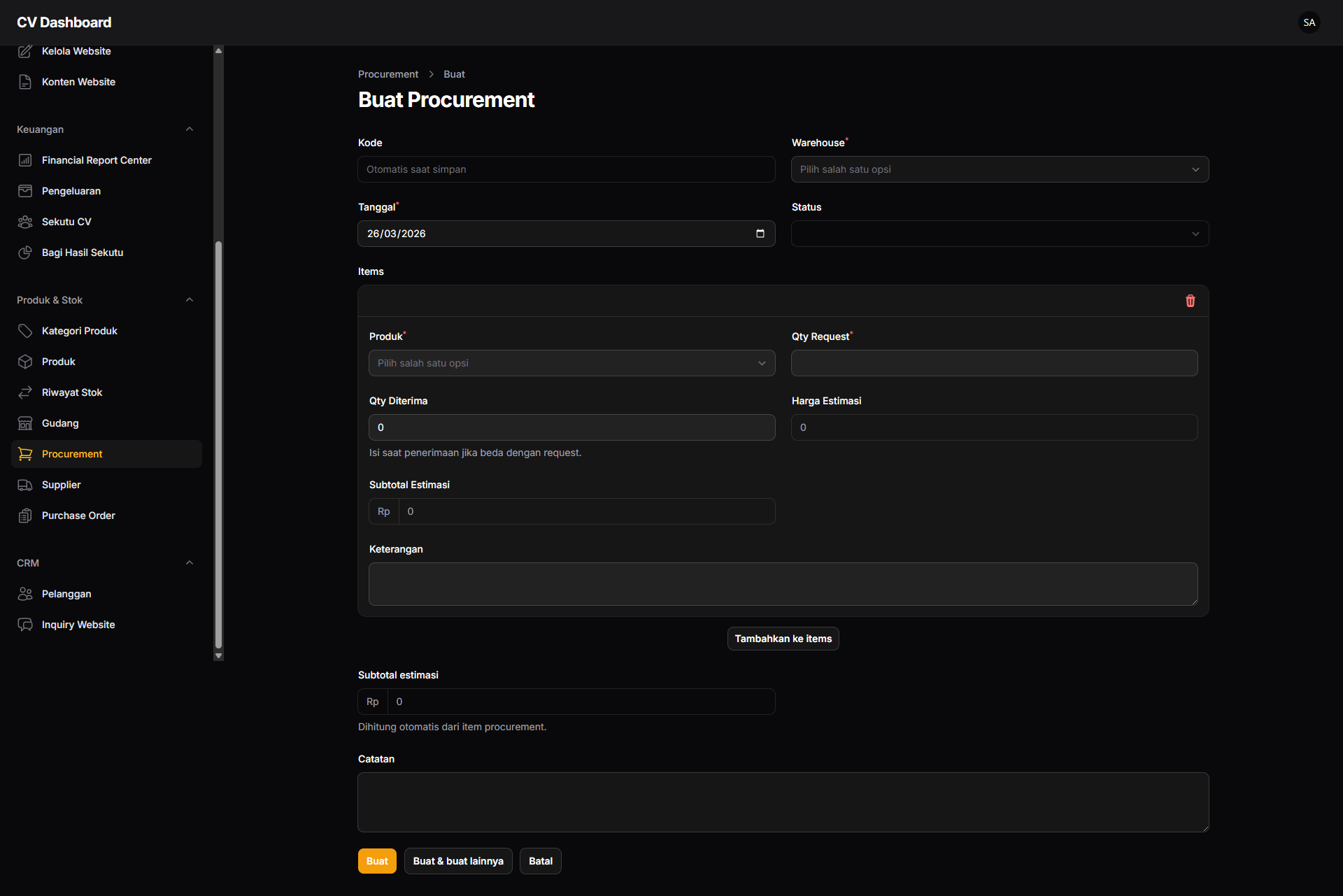The image size is (1343, 896).
Task: Open the calendar picker in the Tanggal field
Action: coord(760,234)
